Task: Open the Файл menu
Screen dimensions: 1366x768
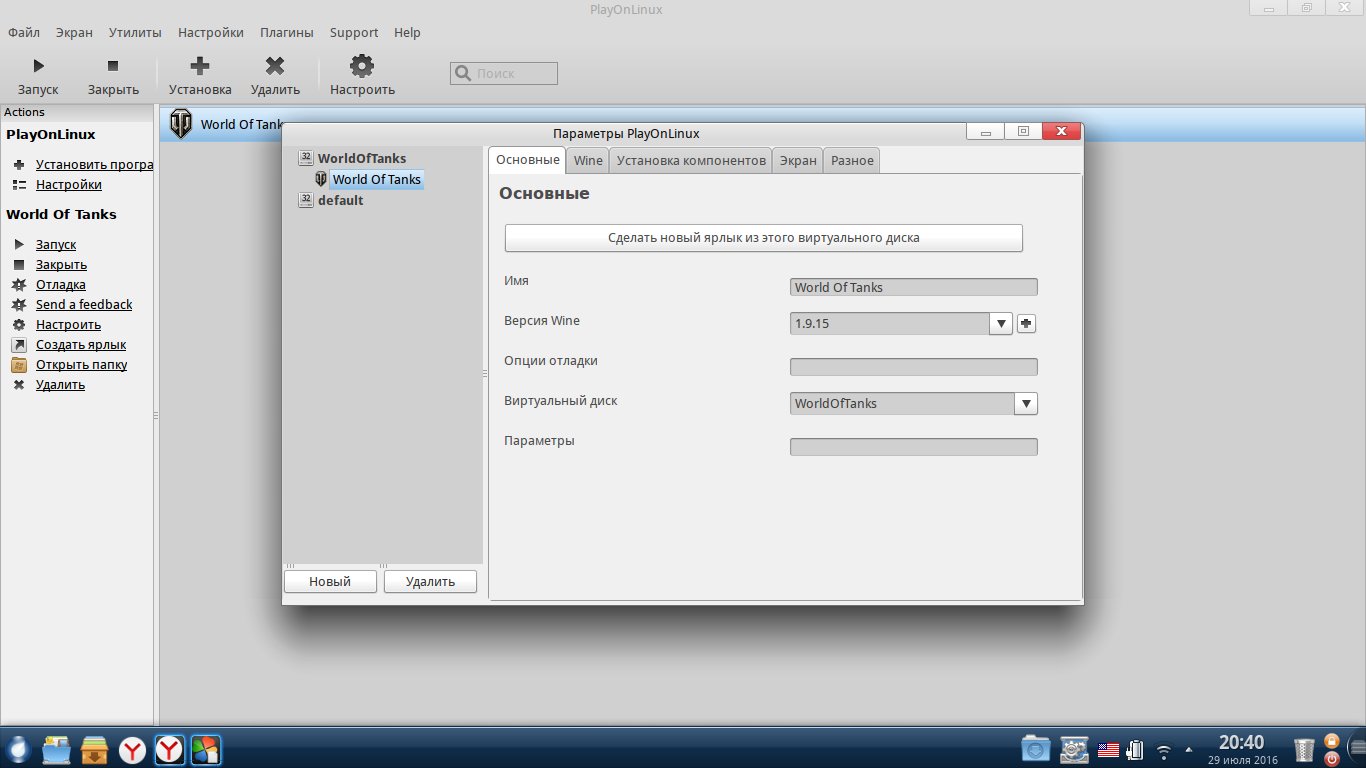Action: [24, 32]
